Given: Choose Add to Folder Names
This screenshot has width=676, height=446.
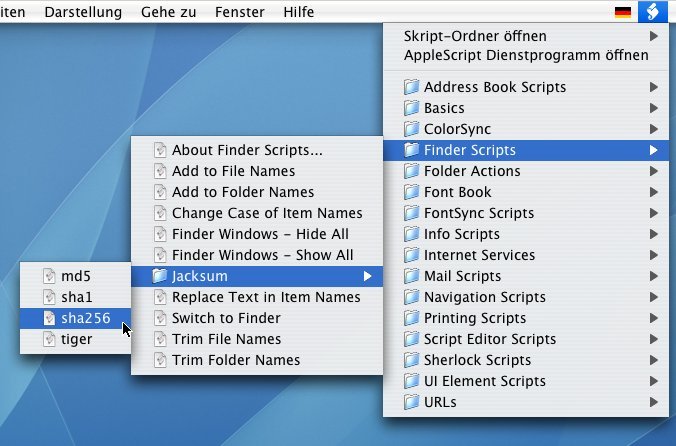Looking at the screenshot, I should pos(257,192).
